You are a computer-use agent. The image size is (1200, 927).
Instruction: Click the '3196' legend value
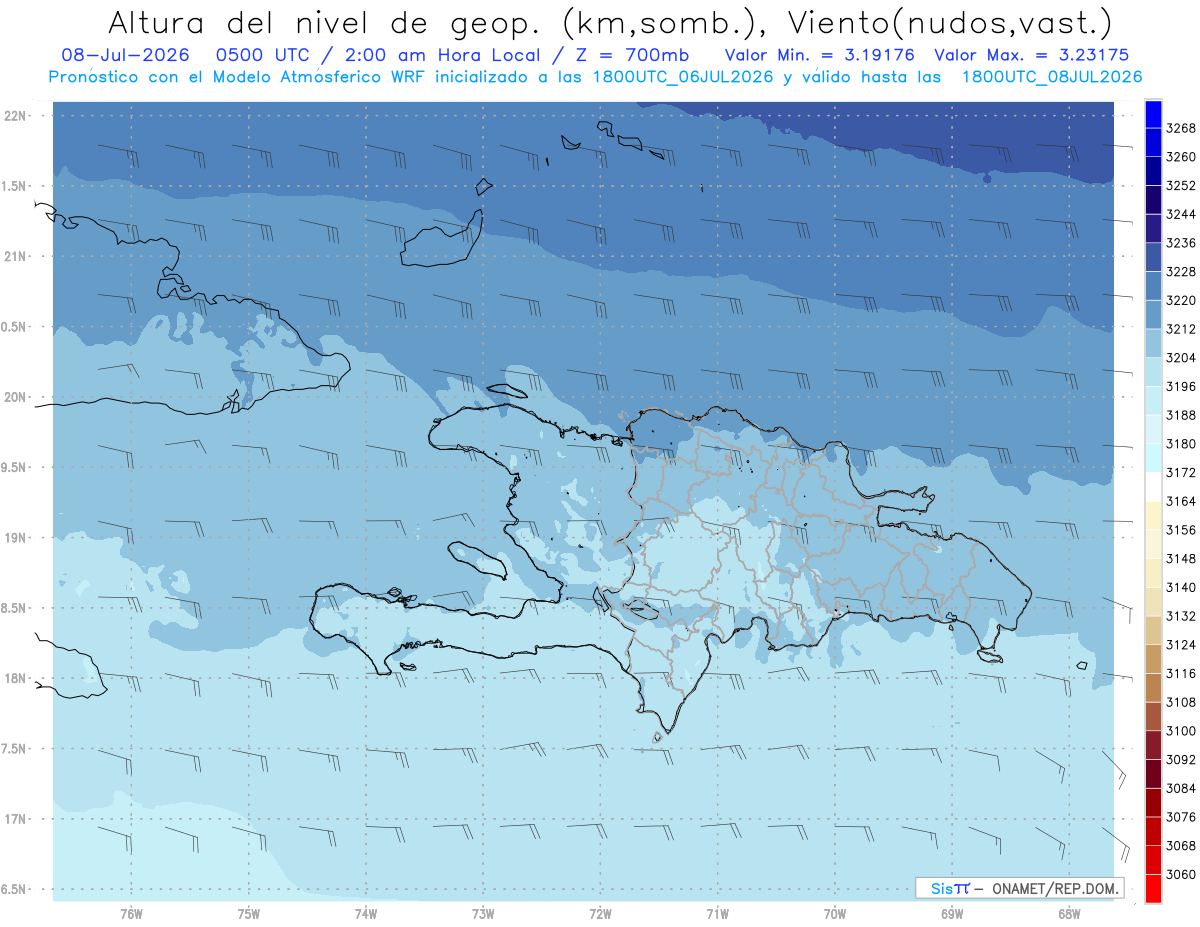1181,386
